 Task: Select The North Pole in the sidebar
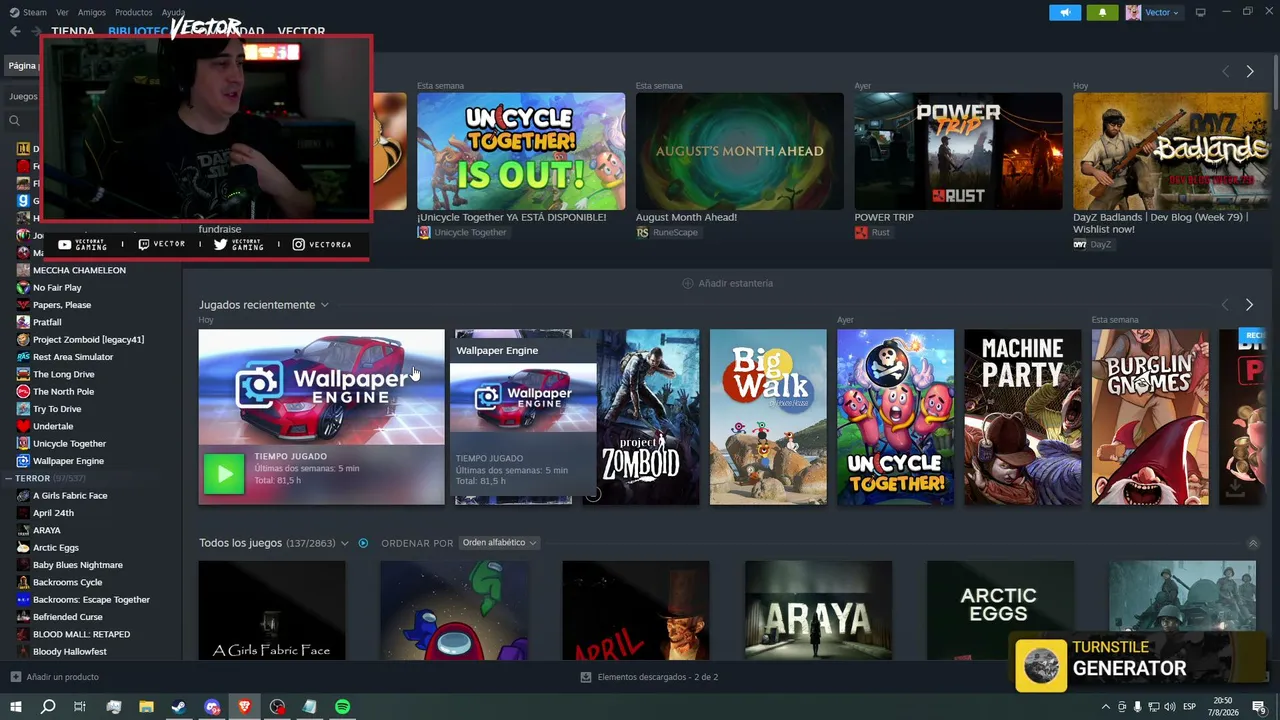(x=63, y=391)
